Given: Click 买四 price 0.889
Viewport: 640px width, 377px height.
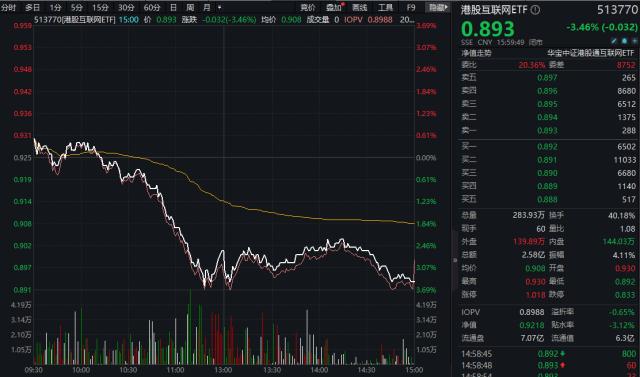Looking at the screenshot, I should pyautogui.click(x=547, y=186).
